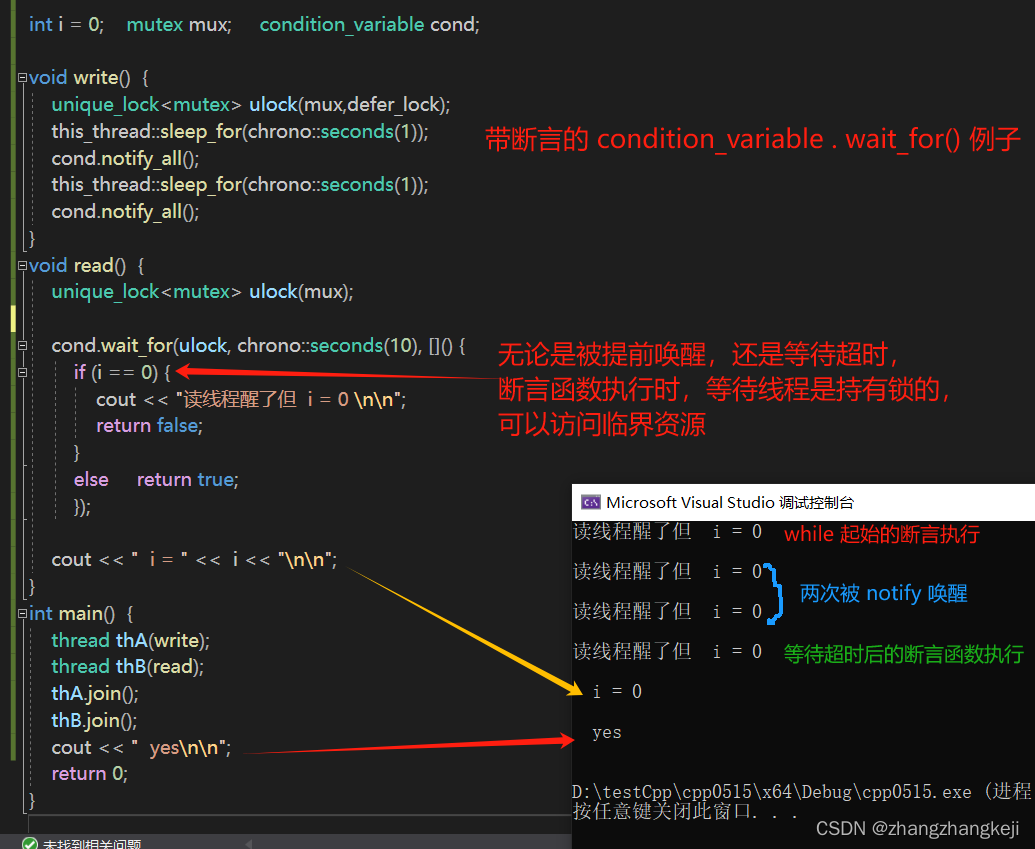Collapse the void read() function block

pos(22,265)
